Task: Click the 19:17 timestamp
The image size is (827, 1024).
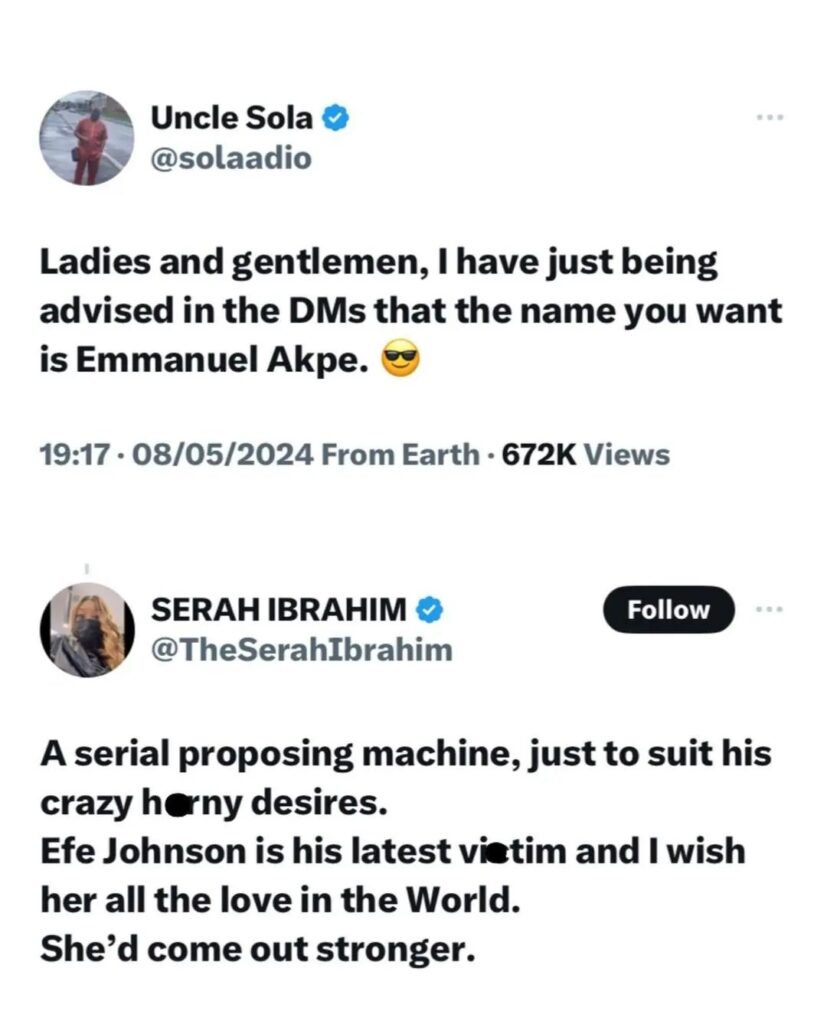Action: pos(73,455)
